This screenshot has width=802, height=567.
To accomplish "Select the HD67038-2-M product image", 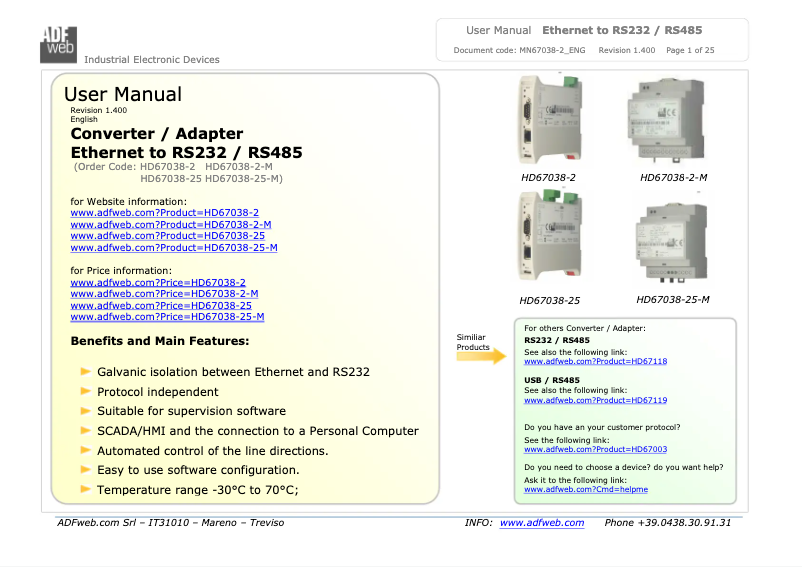I will click(x=671, y=122).
